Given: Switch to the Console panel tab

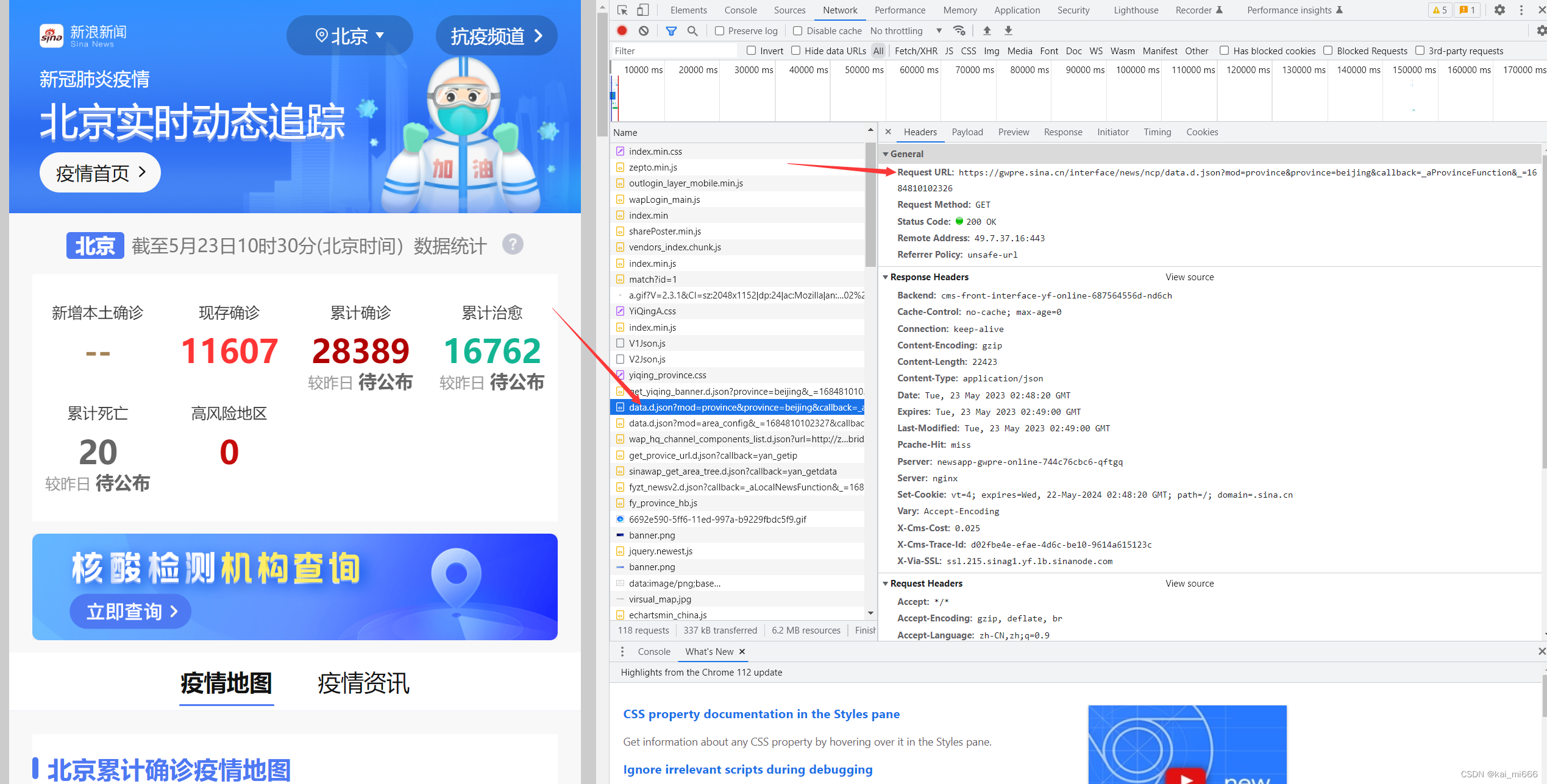Looking at the screenshot, I should (x=741, y=10).
